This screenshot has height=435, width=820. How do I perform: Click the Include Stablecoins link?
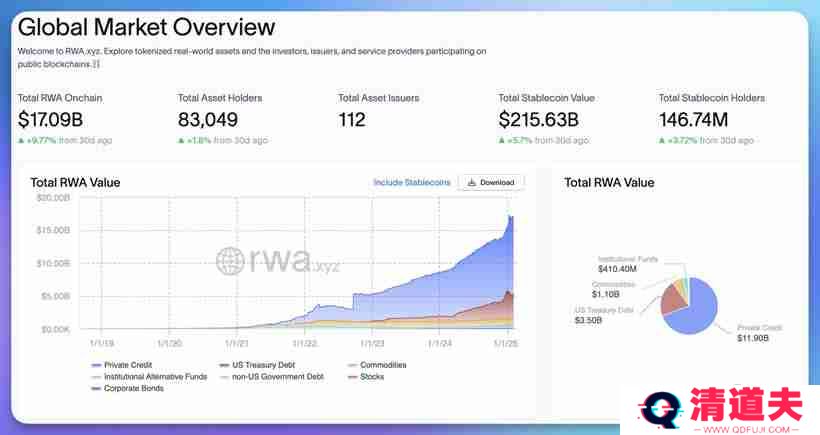pyautogui.click(x=413, y=183)
